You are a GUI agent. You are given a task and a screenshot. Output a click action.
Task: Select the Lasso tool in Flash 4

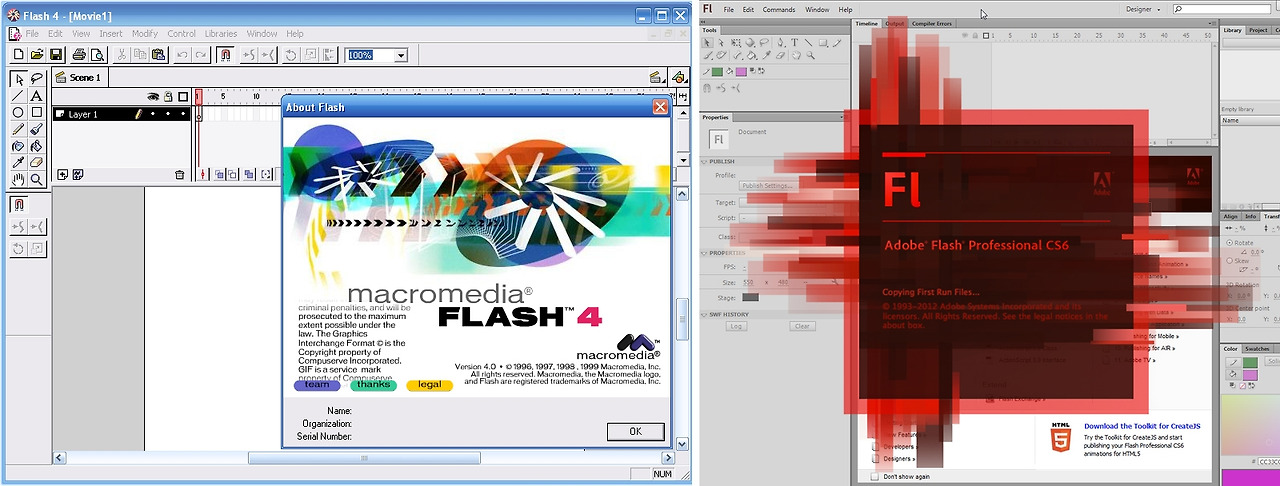coord(37,79)
